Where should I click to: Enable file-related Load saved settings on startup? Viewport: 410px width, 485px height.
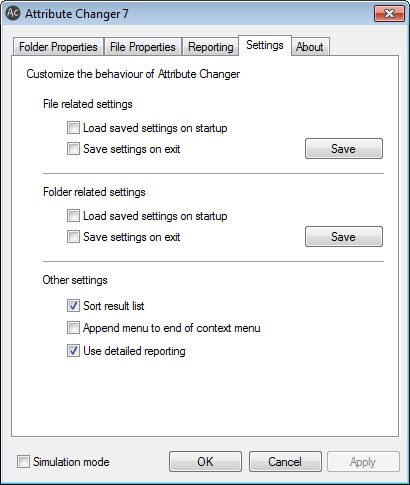(x=73, y=128)
